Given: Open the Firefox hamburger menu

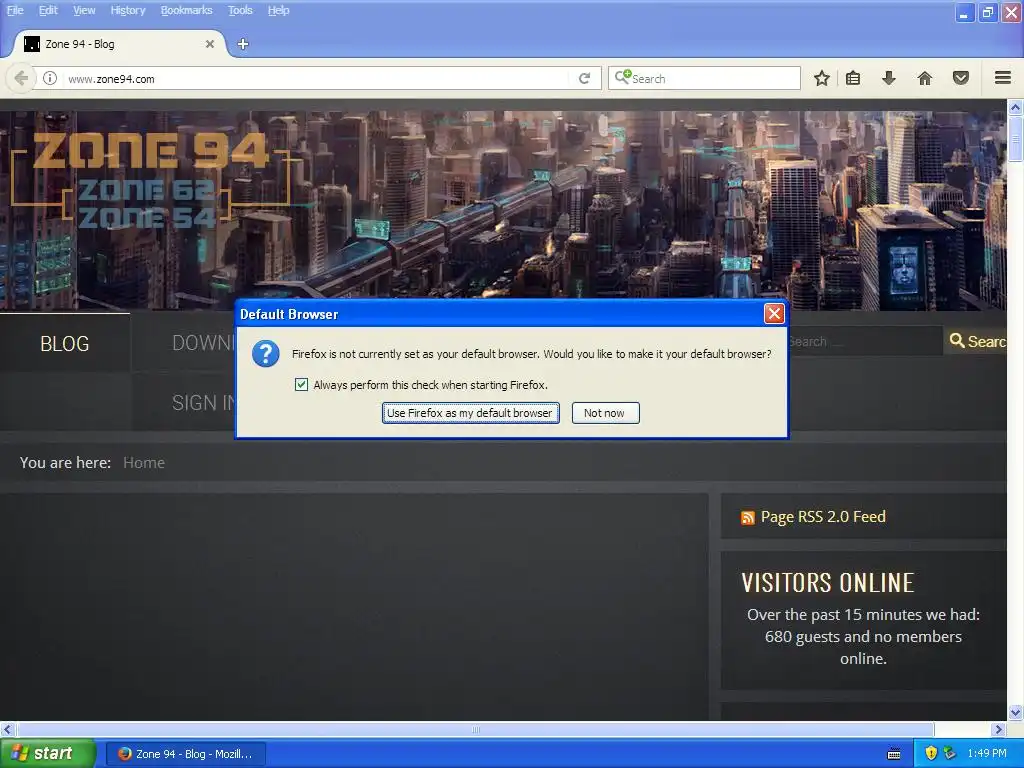Looking at the screenshot, I should coord(1003,78).
